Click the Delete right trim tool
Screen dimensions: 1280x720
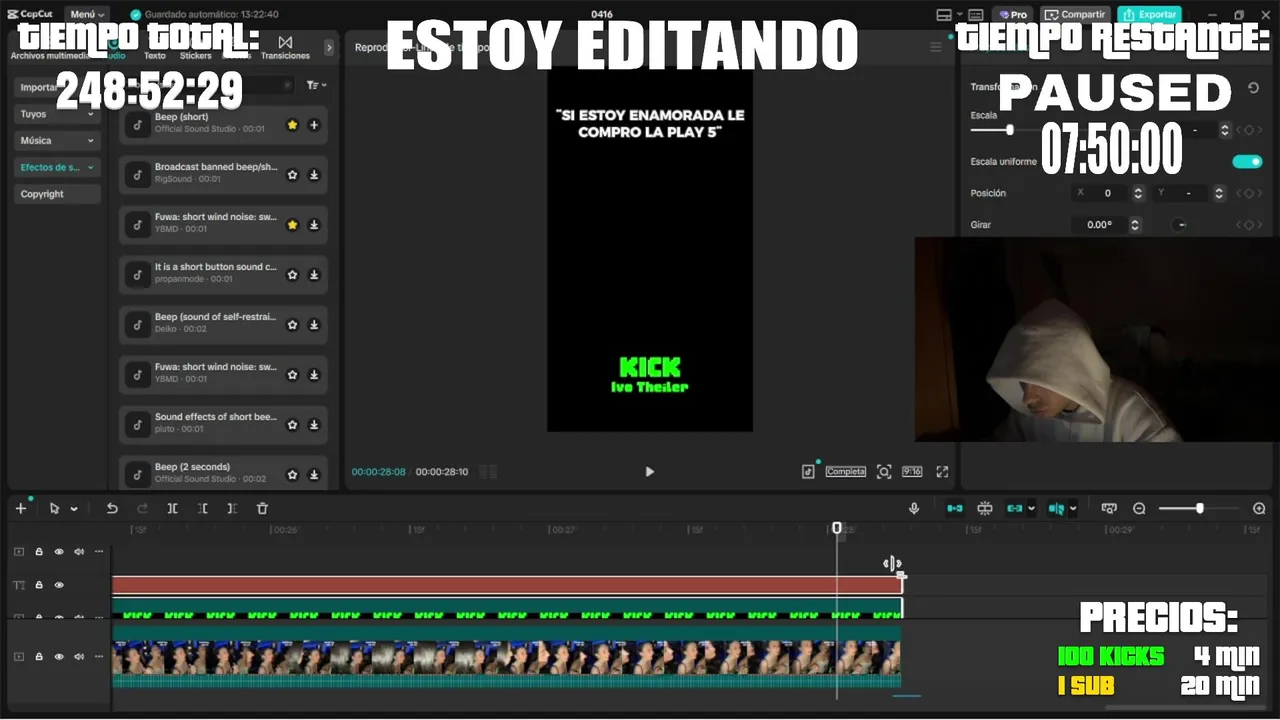[232, 508]
